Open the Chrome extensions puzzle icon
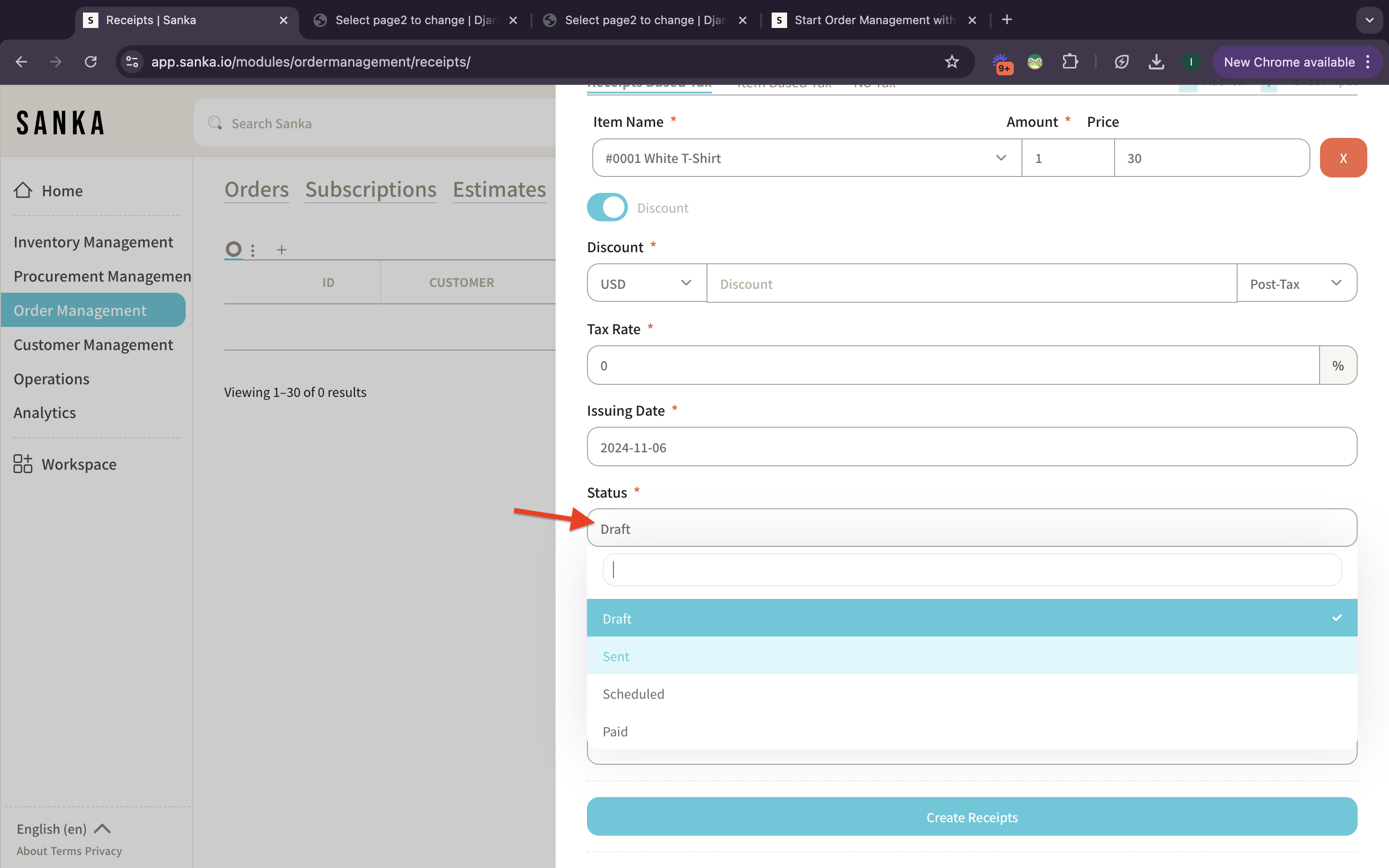This screenshot has width=1389, height=868. point(1069,61)
